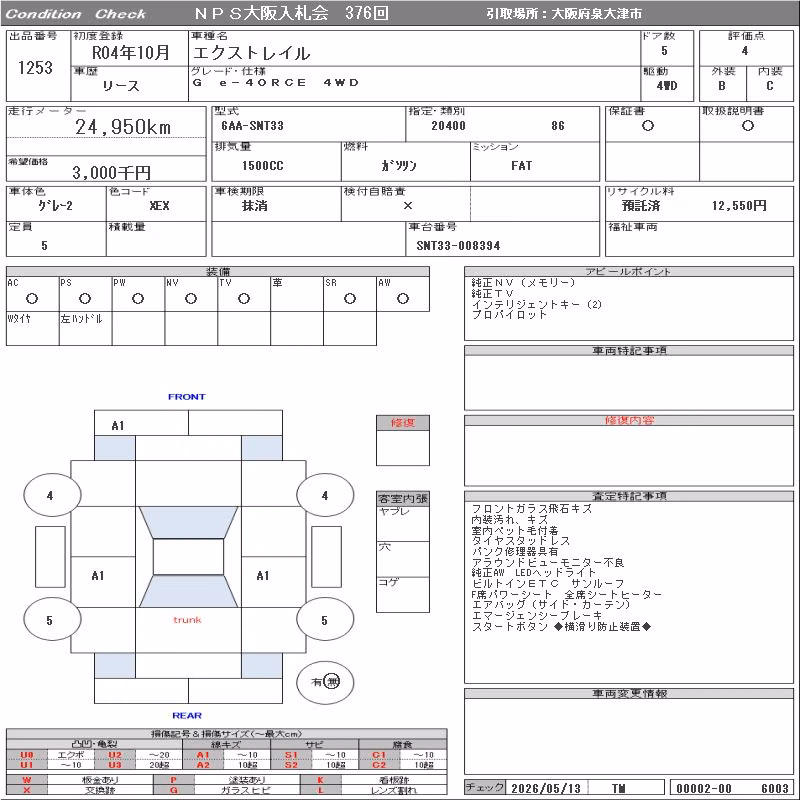Click the 有/無 spare tire indicator circle

point(325,683)
